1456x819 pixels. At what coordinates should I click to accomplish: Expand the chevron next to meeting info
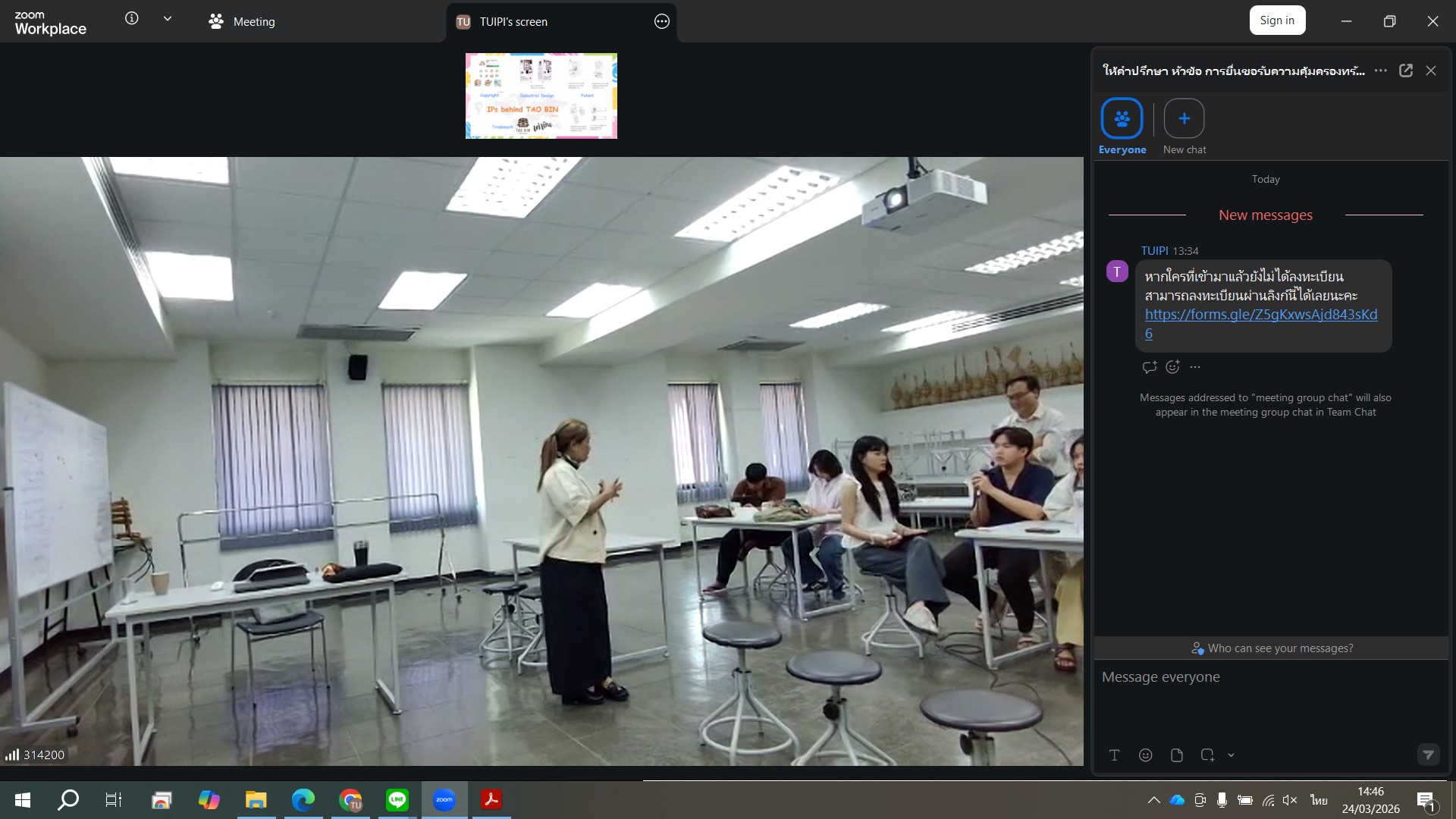168,19
